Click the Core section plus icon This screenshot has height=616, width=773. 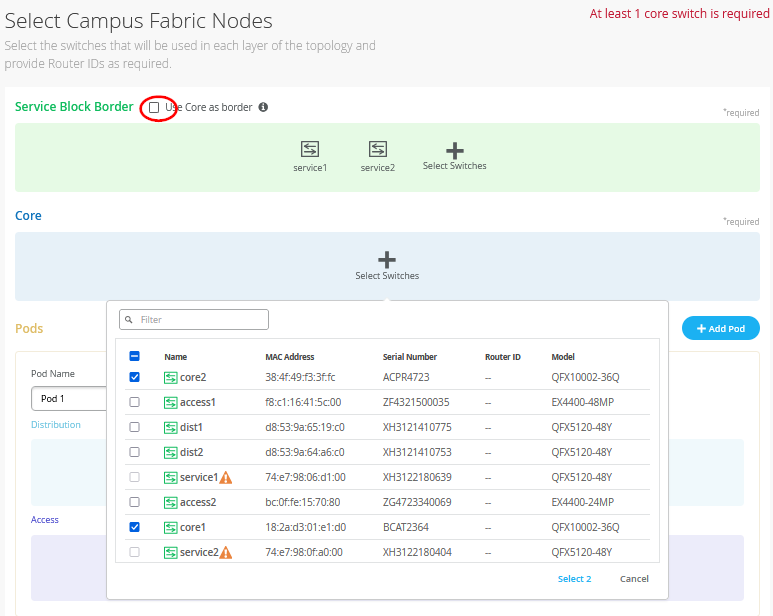[387, 259]
